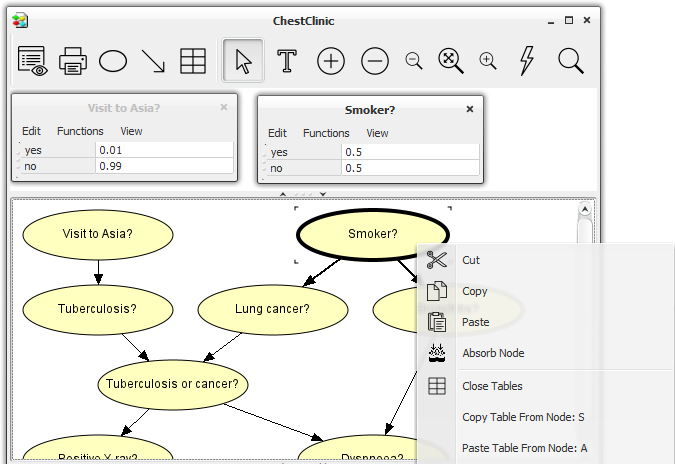The width and height of the screenshot is (675, 464).
Task: Select Copy Table From Node: S
Action: point(523,417)
